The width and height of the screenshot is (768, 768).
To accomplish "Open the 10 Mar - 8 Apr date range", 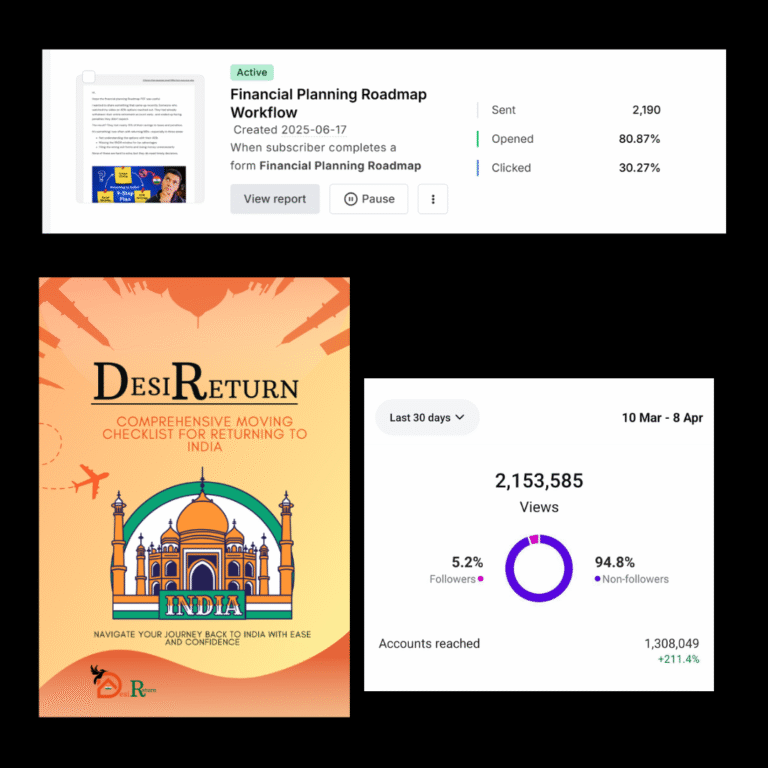I will coord(662,418).
